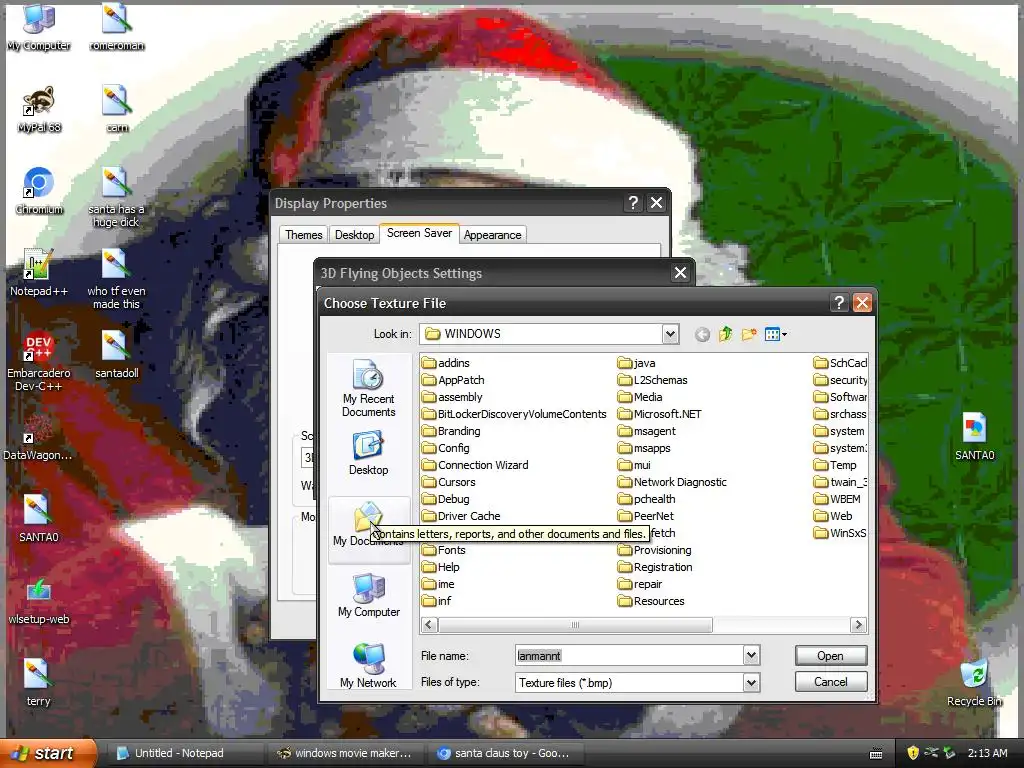Close the 3D Flying Objects Settings window

pos(680,273)
